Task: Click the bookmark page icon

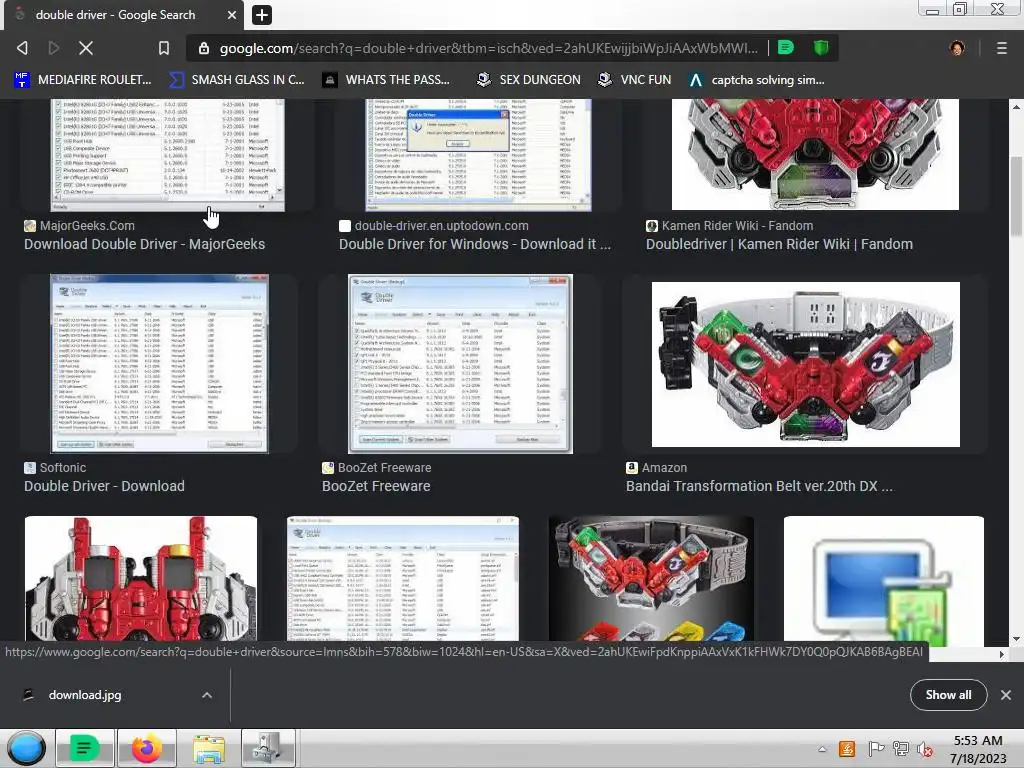Action: pos(164,48)
